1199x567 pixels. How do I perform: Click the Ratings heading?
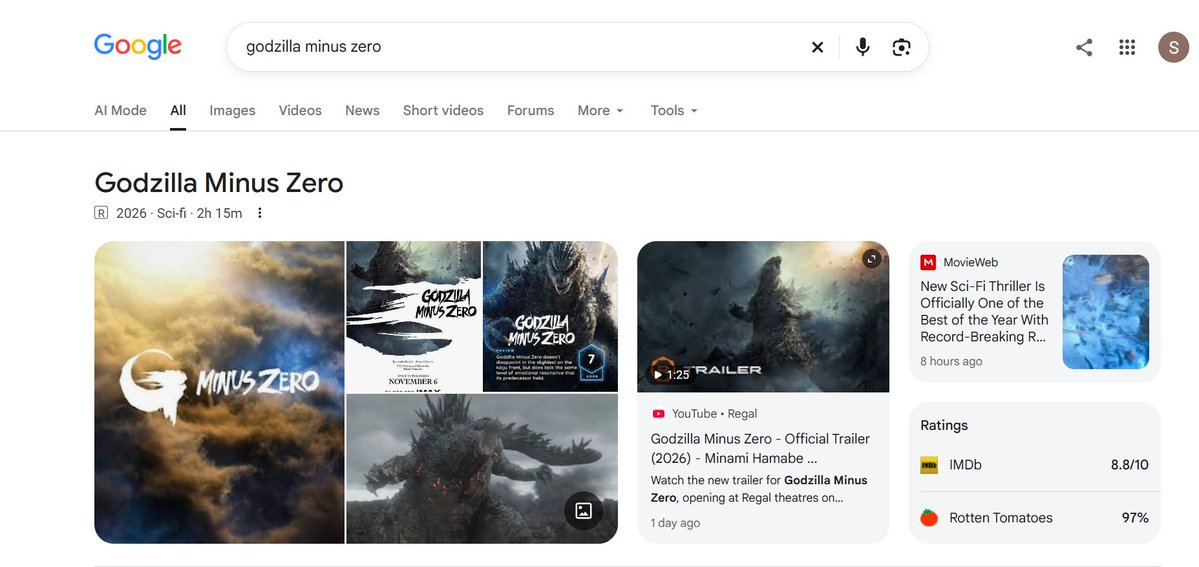click(x=944, y=425)
